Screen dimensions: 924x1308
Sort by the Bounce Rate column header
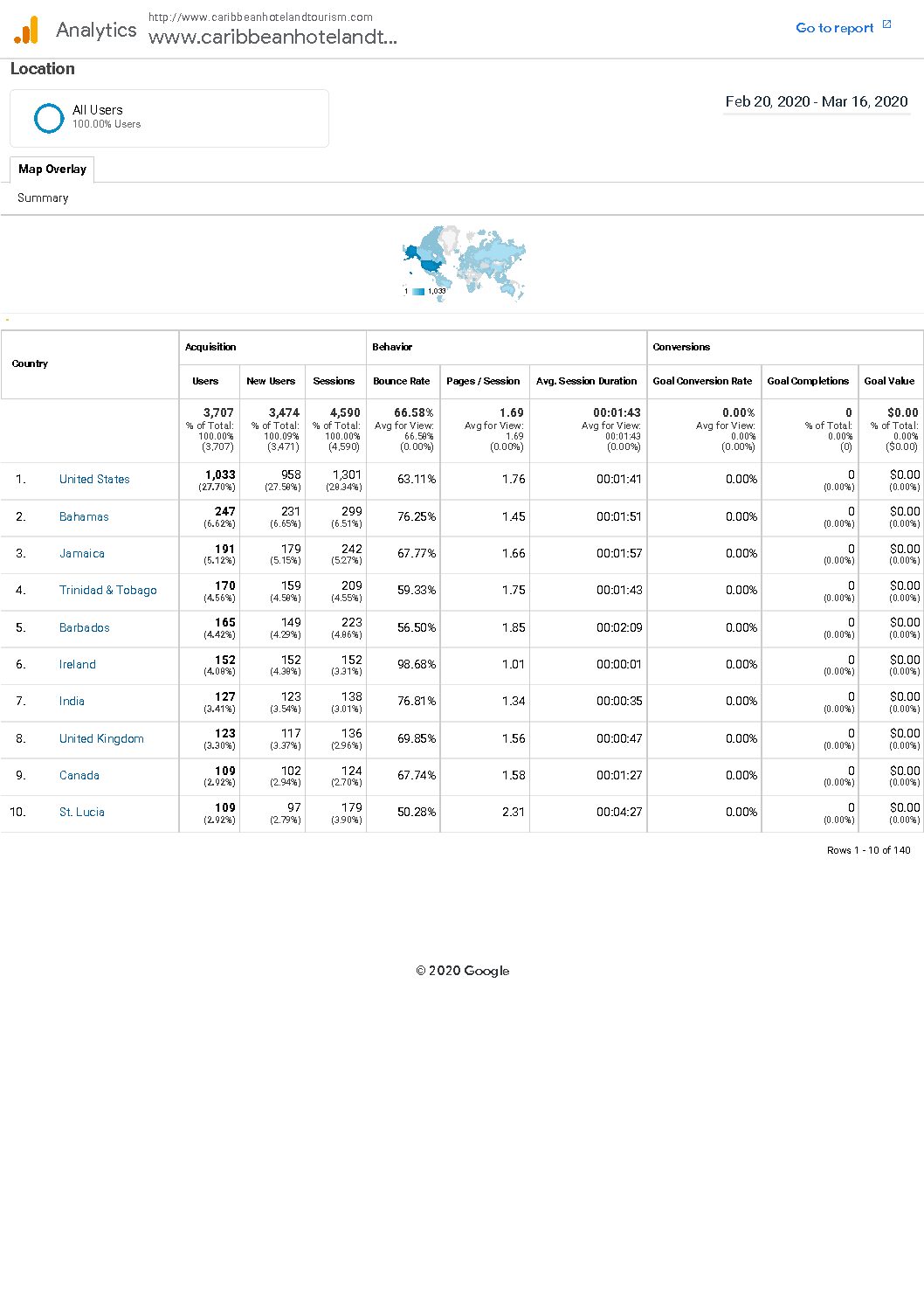coord(402,381)
